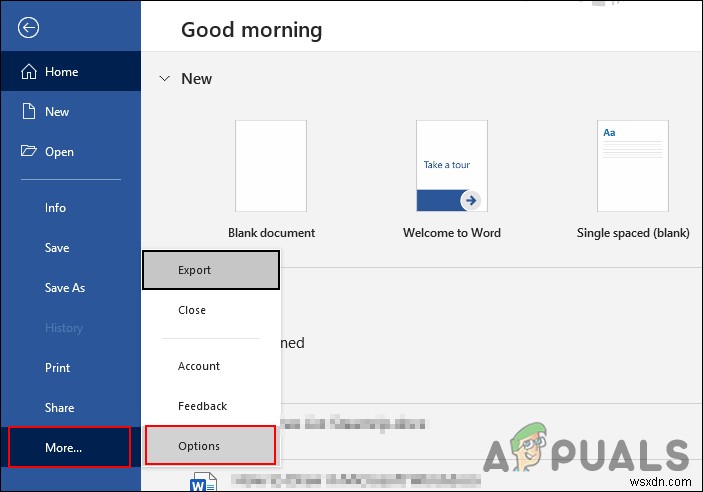The image size is (703, 492).
Task: Open Options from the flyout menu
Action: (210, 445)
